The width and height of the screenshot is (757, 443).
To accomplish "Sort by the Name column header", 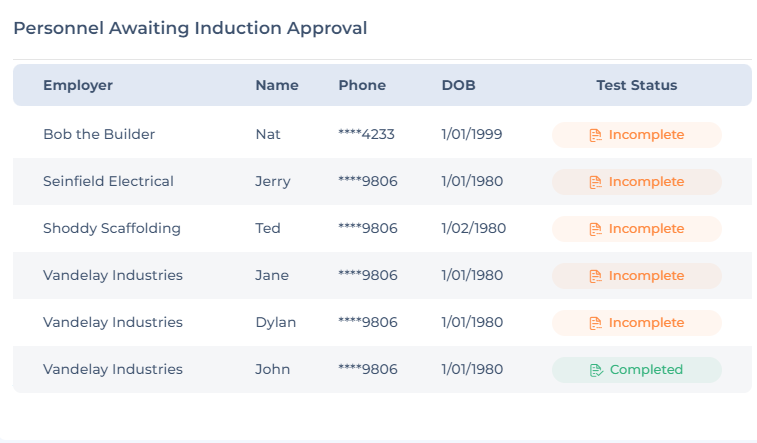I will [x=277, y=85].
